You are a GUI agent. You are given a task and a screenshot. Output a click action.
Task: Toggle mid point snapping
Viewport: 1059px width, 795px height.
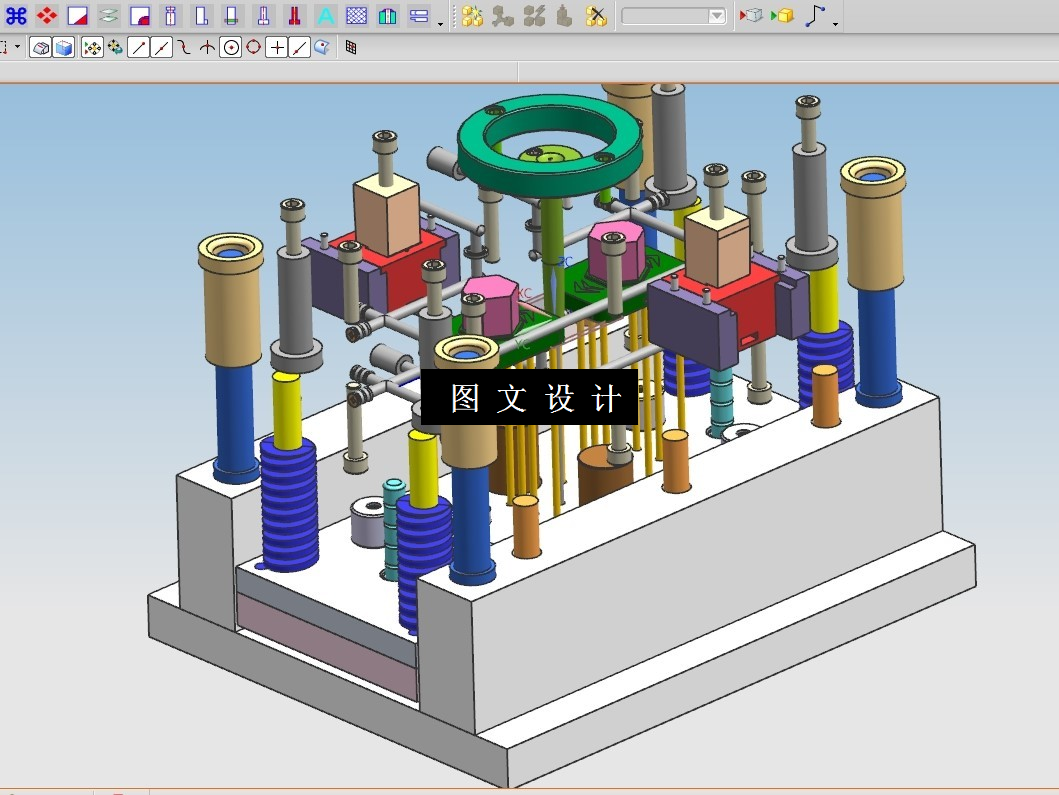[161, 47]
